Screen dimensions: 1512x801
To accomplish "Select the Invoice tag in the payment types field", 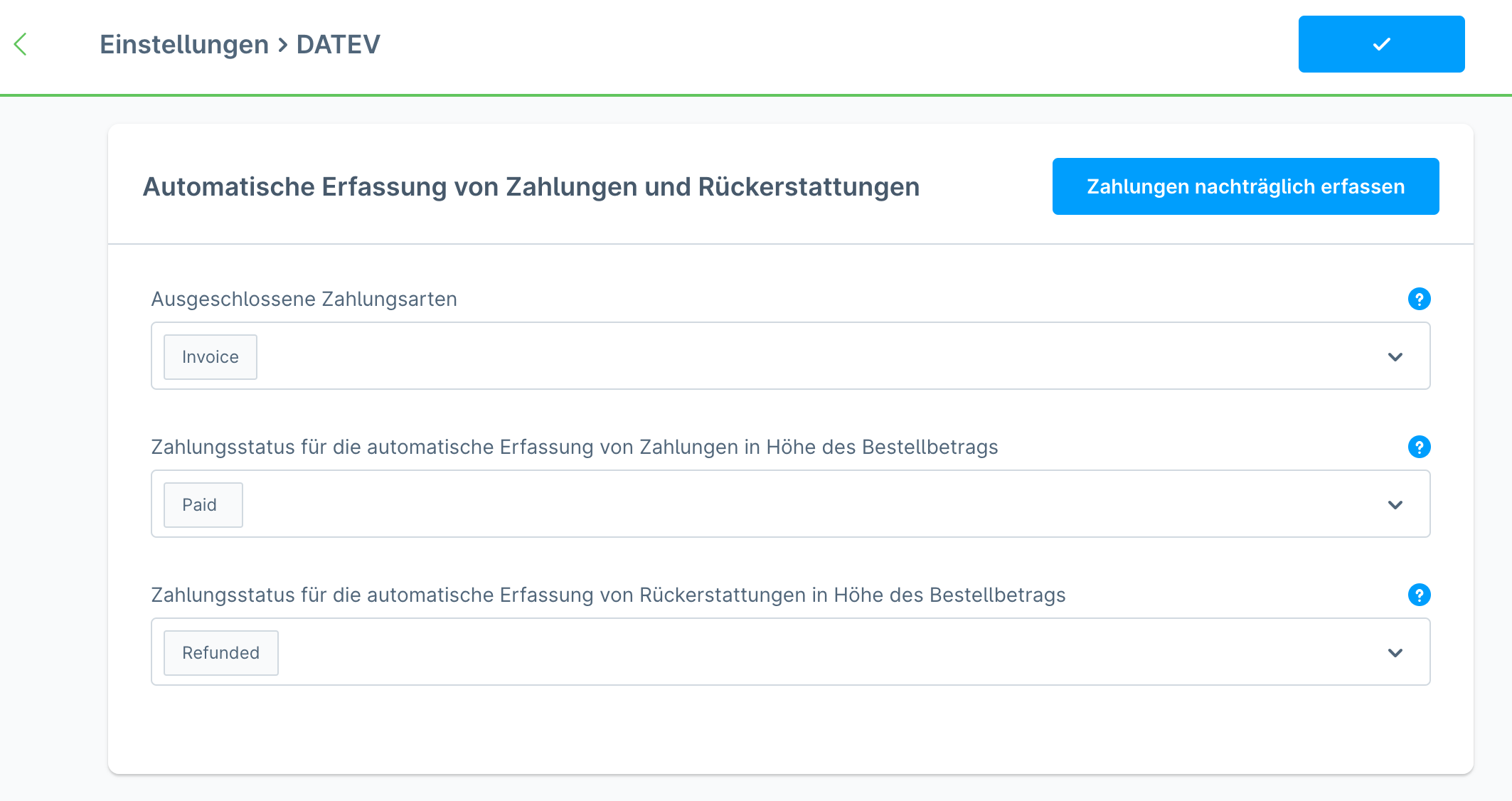I will click(210, 356).
